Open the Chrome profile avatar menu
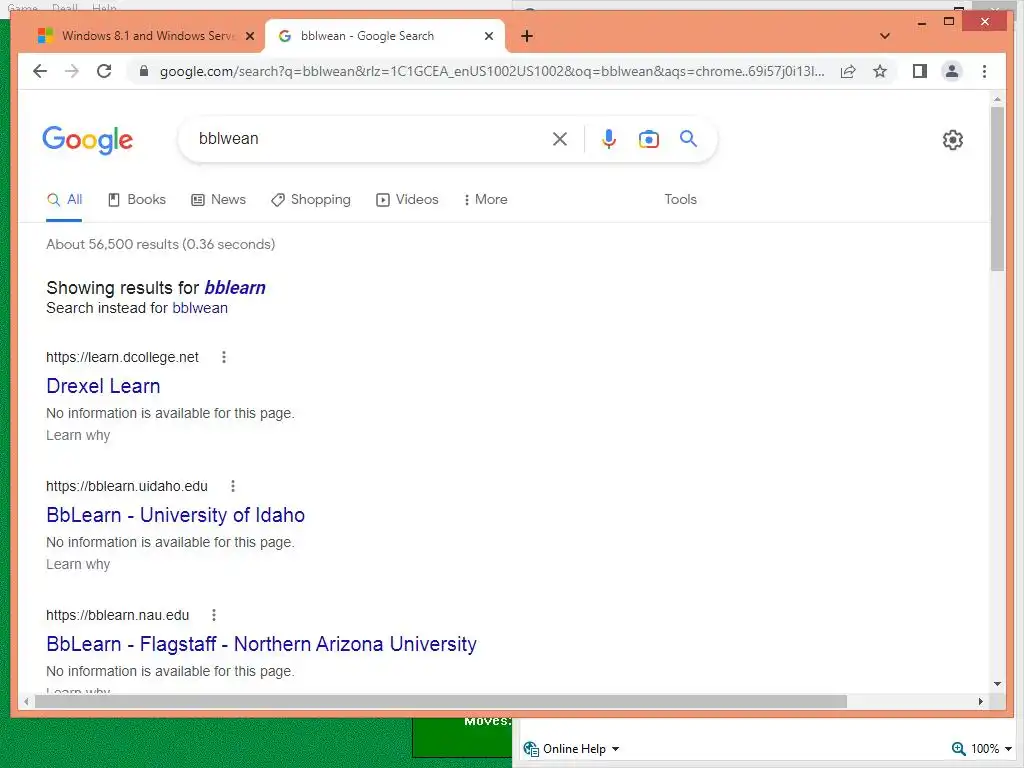 952,71
